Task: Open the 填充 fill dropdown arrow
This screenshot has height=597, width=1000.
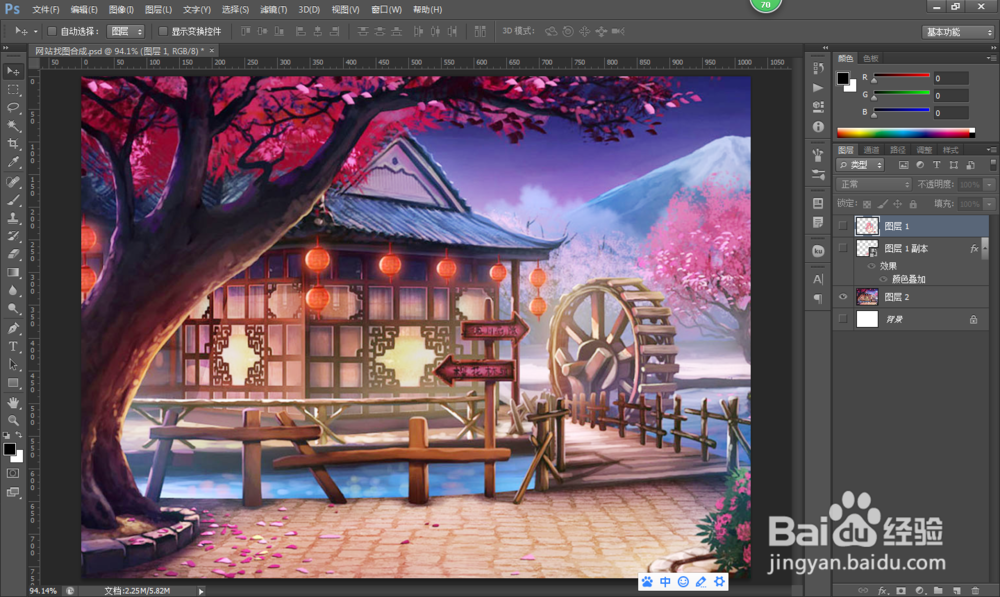Action: click(989, 204)
